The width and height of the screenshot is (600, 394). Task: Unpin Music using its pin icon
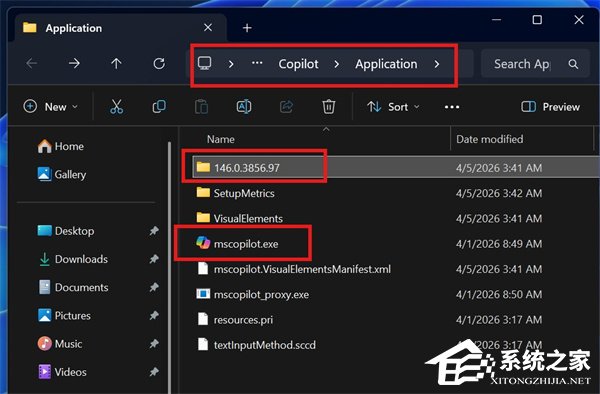point(154,344)
